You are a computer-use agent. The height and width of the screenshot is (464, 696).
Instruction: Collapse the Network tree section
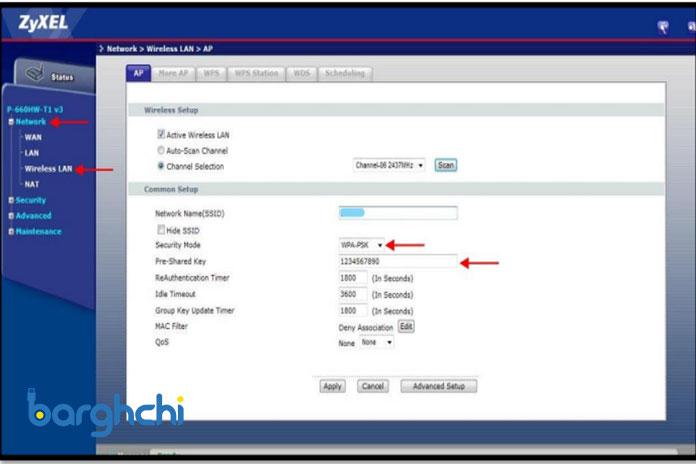point(11,122)
